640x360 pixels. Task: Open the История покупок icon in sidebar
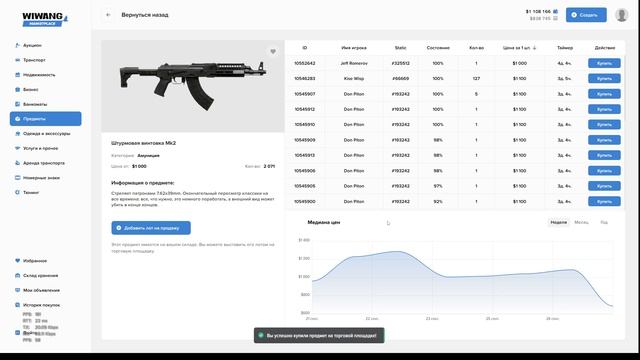point(17,305)
